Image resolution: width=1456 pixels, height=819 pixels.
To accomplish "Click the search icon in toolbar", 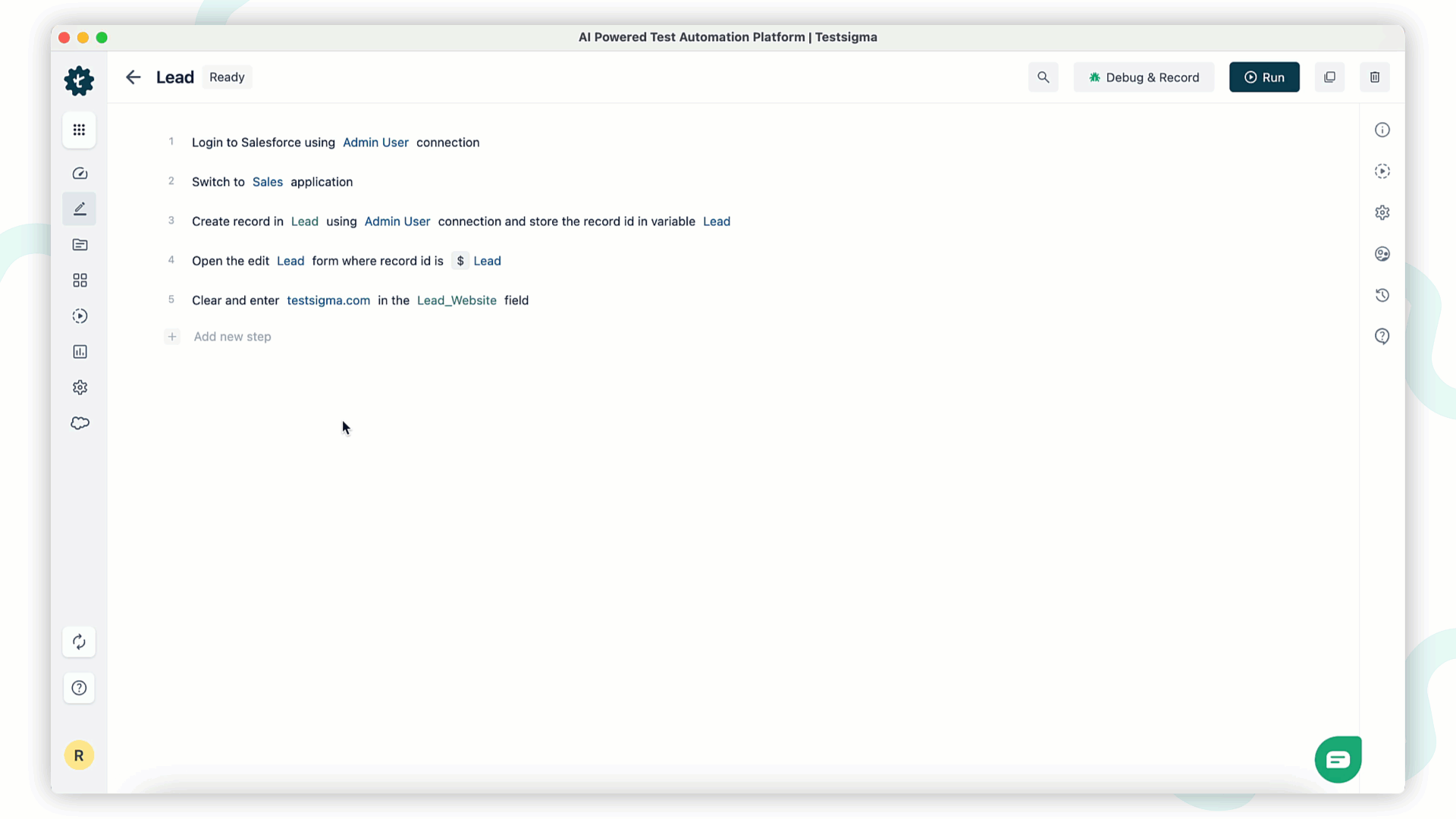I will [x=1043, y=77].
